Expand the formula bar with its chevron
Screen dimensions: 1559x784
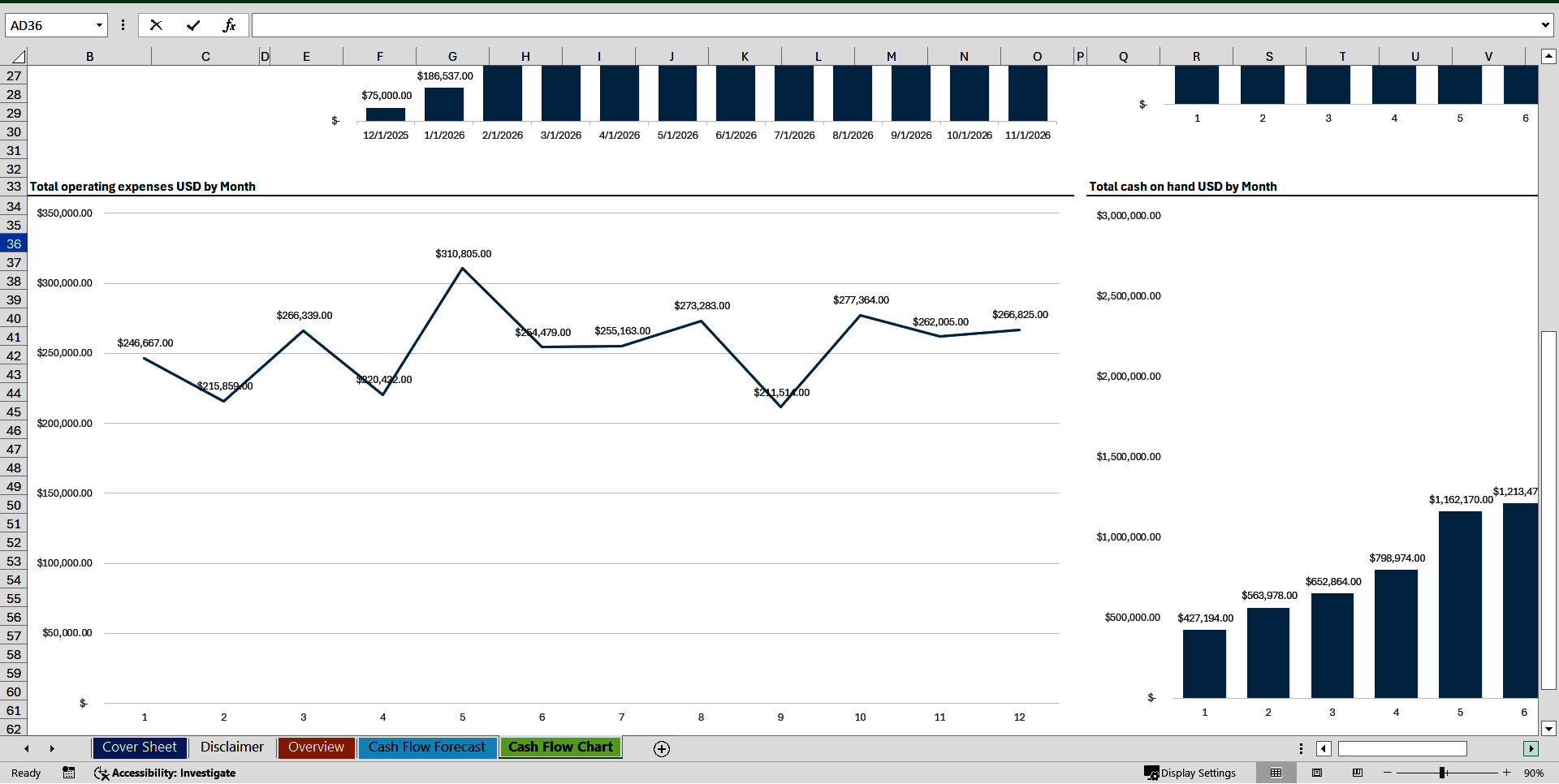(x=1544, y=25)
